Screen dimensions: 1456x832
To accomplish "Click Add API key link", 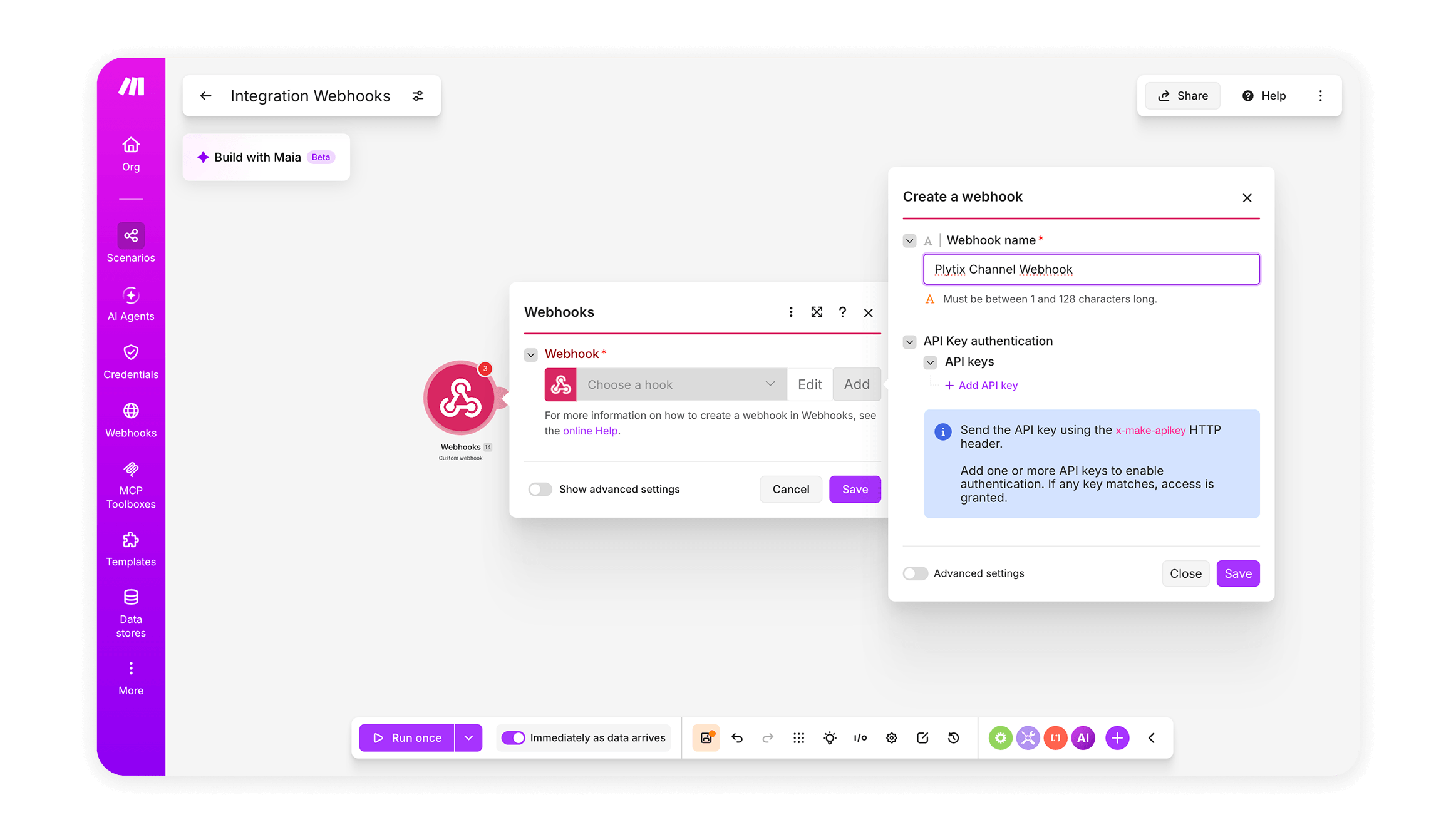I will coord(981,385).
